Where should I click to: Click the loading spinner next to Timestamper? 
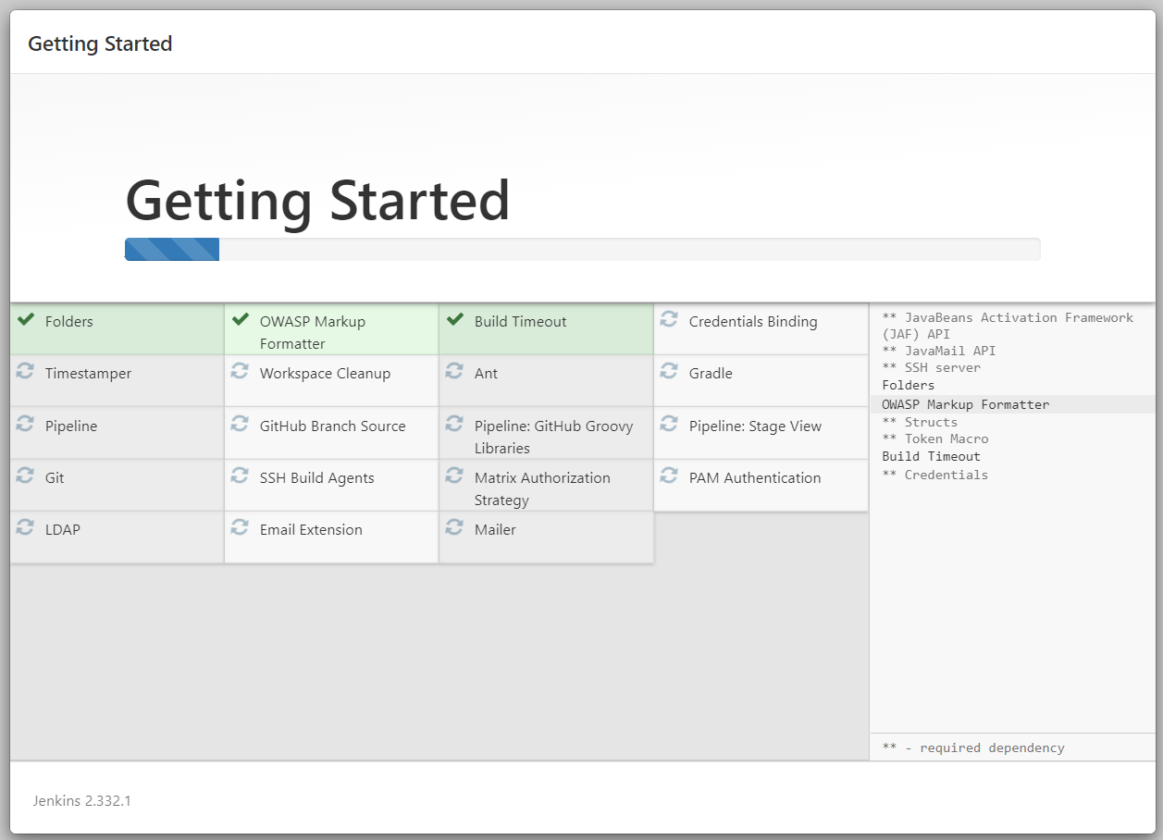coord(24,372)
